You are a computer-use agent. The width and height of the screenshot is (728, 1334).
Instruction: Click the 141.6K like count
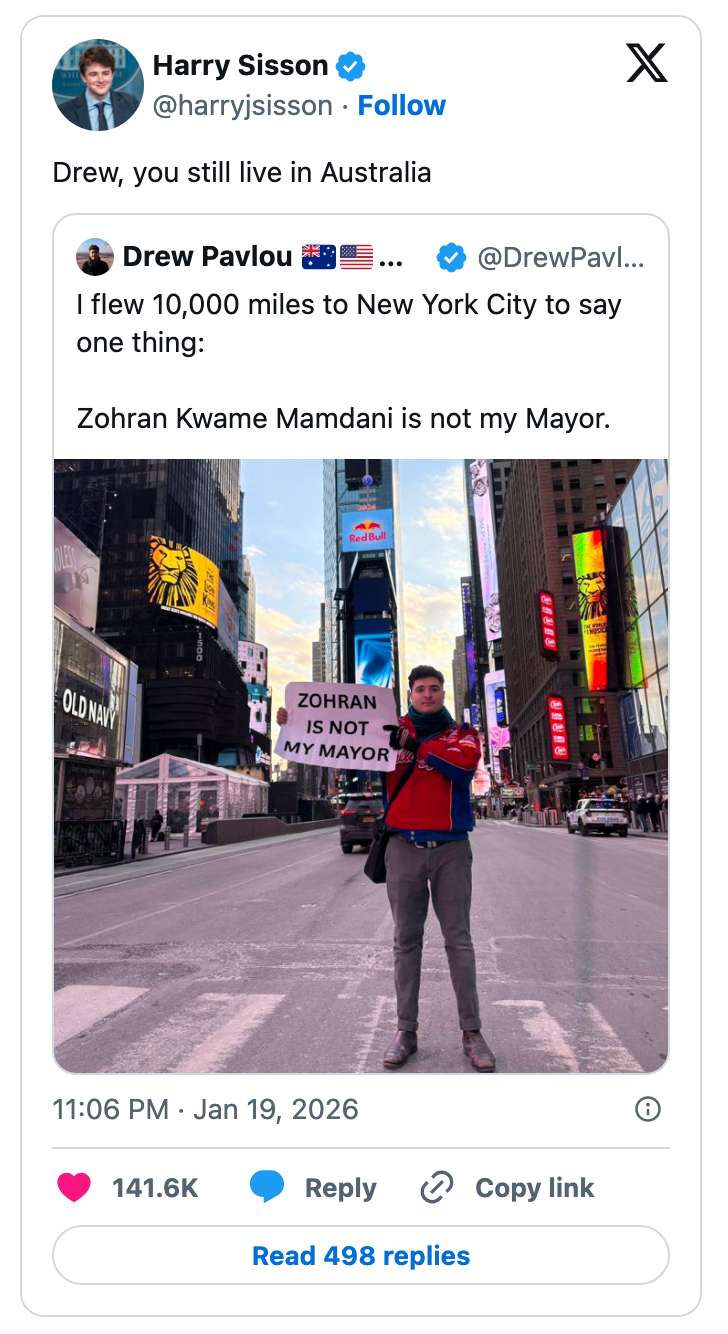coord(155,1188)
